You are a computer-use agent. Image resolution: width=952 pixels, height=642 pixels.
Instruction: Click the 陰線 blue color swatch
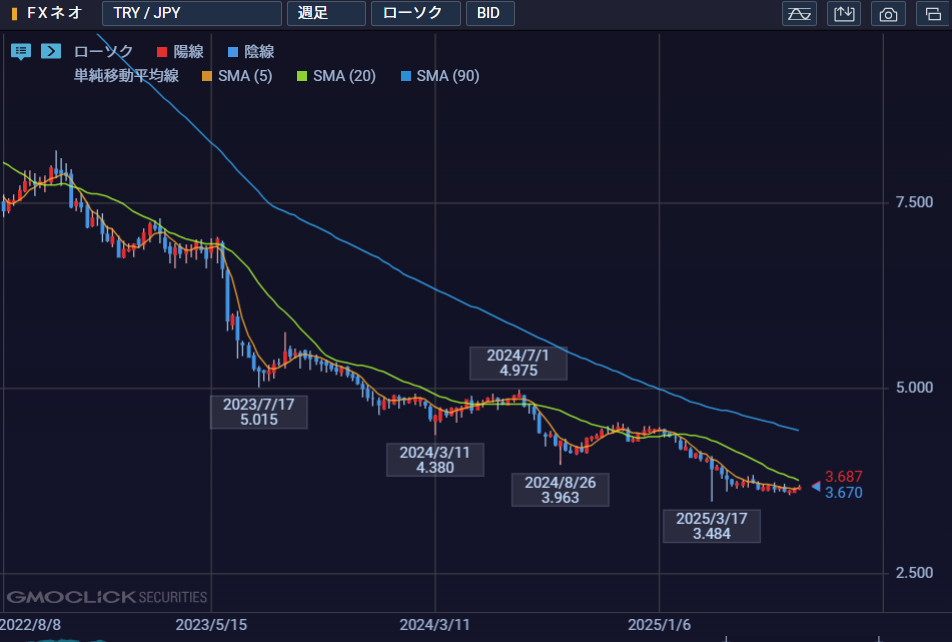(x=233, y=52)
